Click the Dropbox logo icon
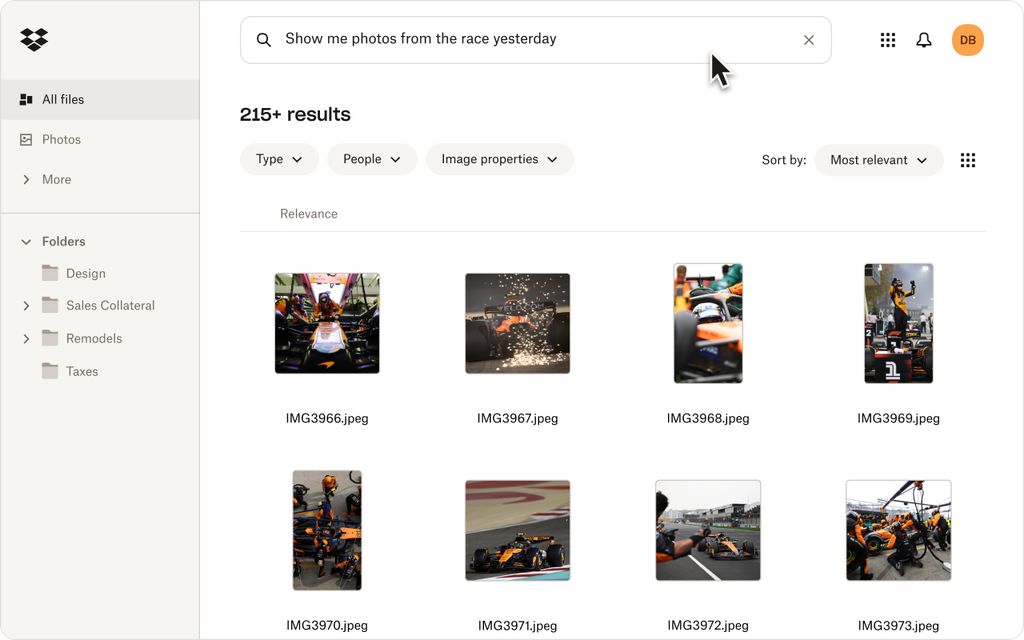Viewport: 1024px width, 640px height. [x=34, y=40]
